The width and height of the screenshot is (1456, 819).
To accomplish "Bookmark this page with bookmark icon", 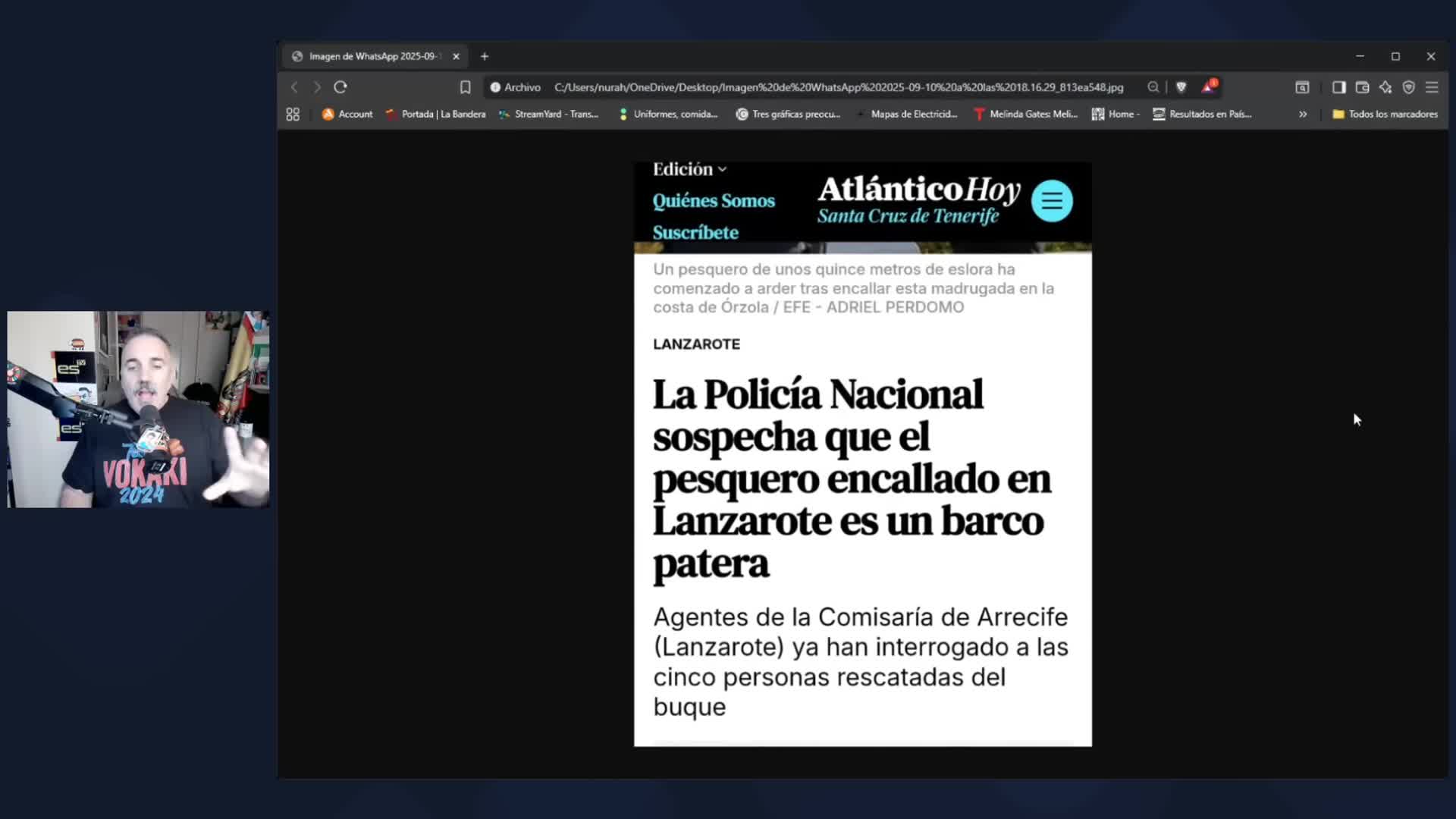I will coord(466,87).
